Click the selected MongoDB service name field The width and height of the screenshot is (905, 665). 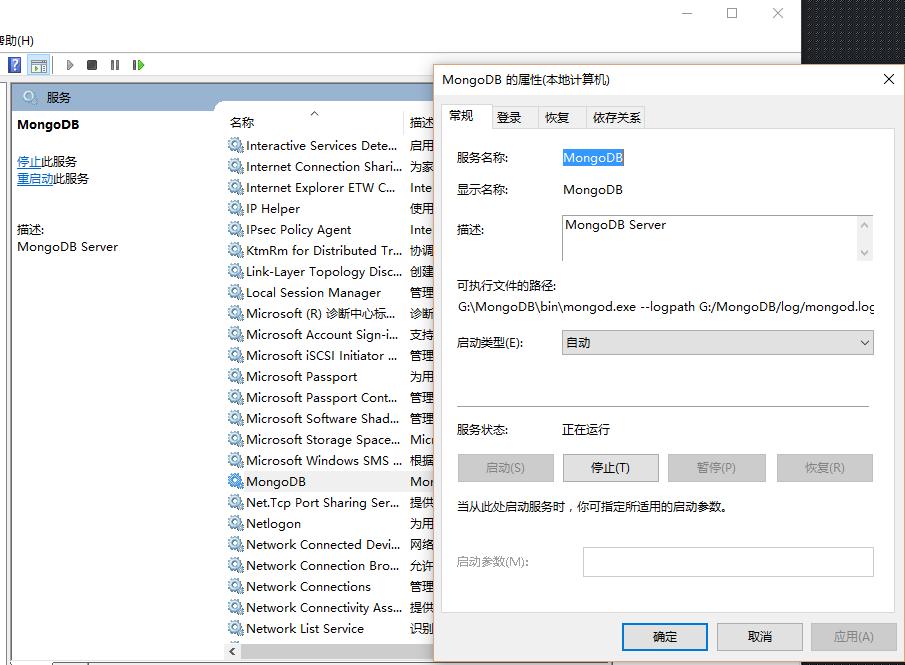point(593,158)
